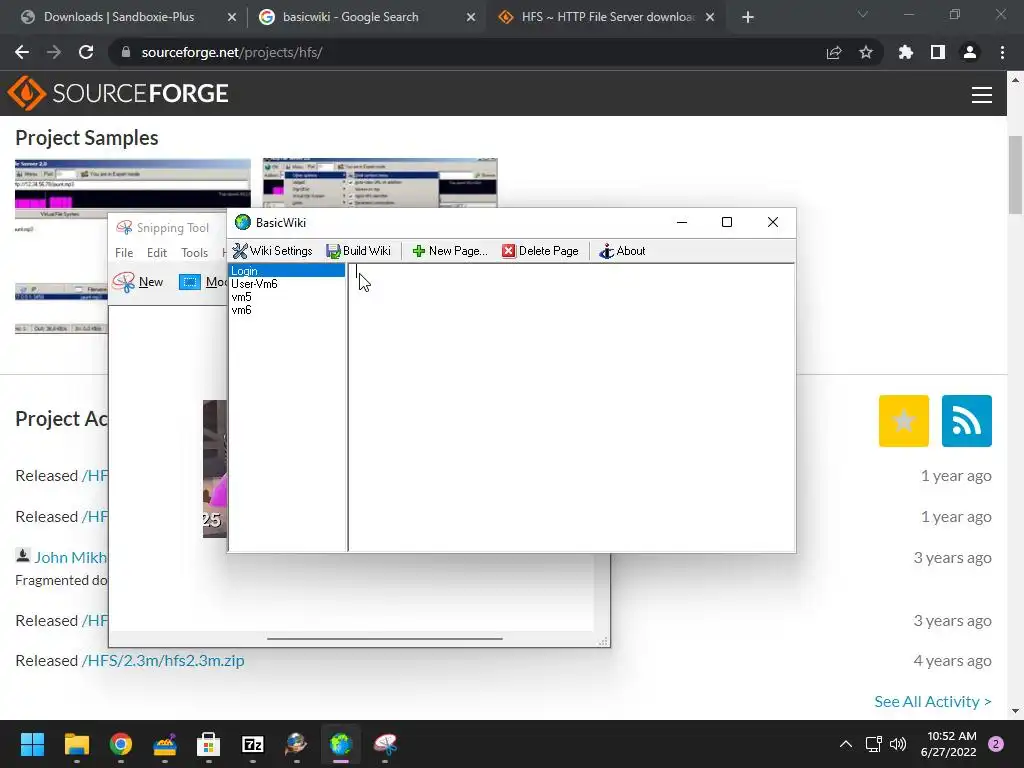
Task: Show hidden system tray icons
Action: pos(846,744)
